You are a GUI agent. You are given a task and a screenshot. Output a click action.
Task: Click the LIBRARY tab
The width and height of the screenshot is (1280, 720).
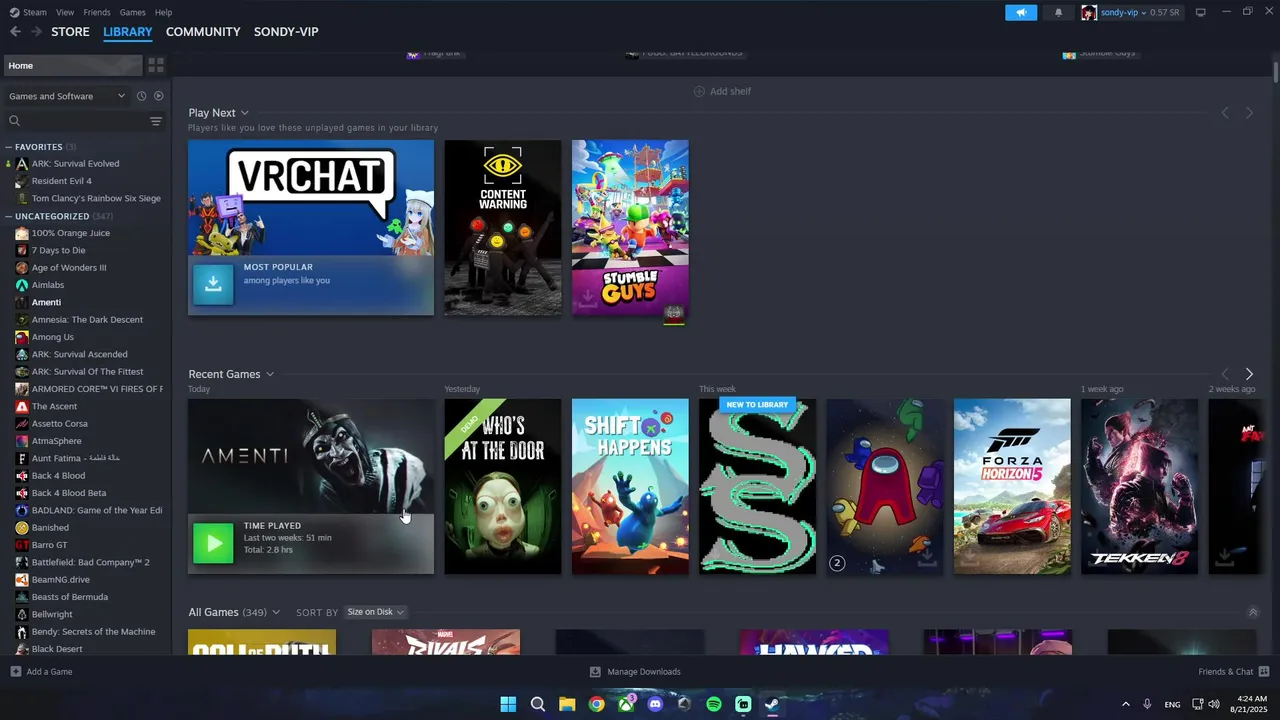128,32
